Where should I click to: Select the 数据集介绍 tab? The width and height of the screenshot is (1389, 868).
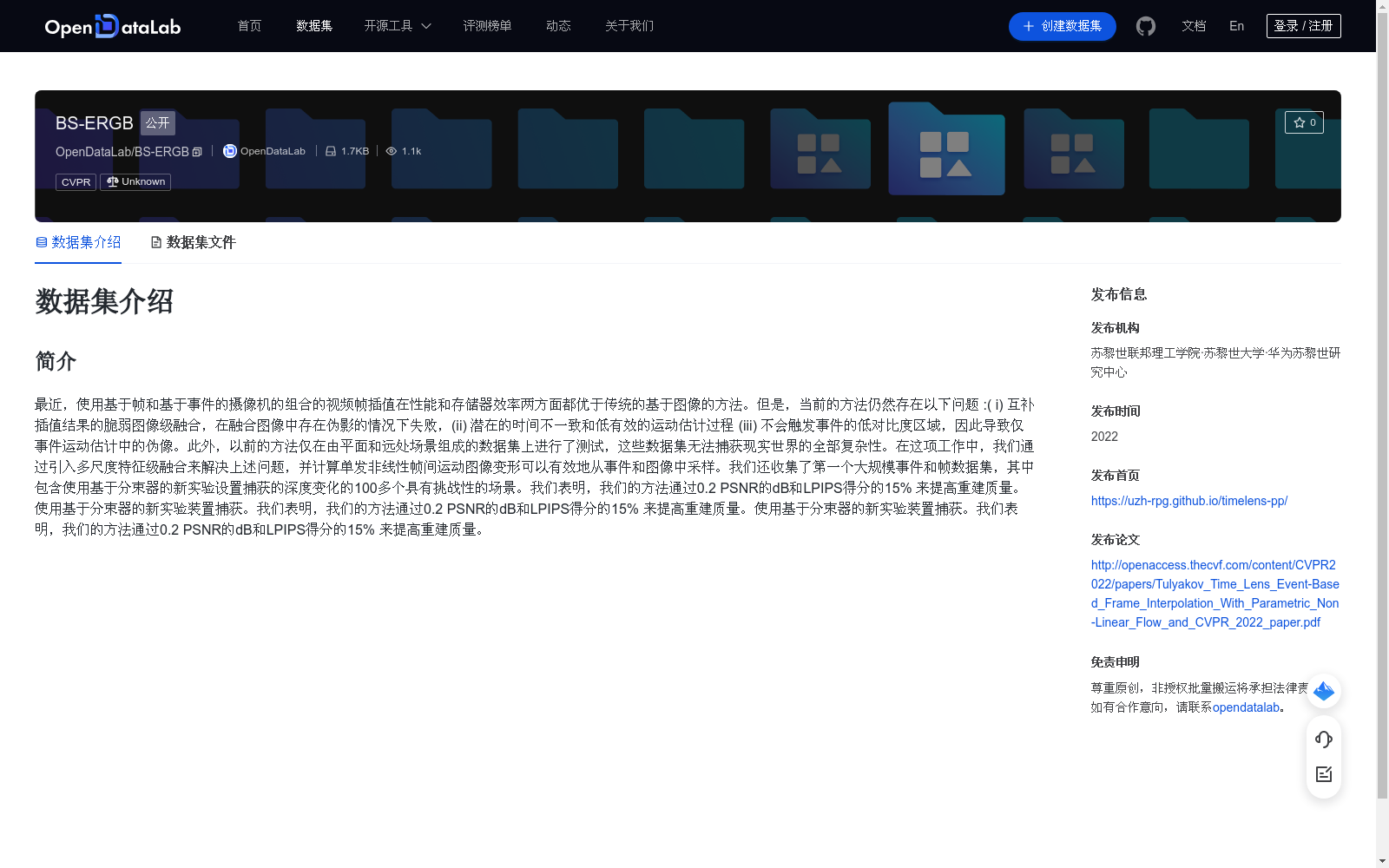[78, 242]
